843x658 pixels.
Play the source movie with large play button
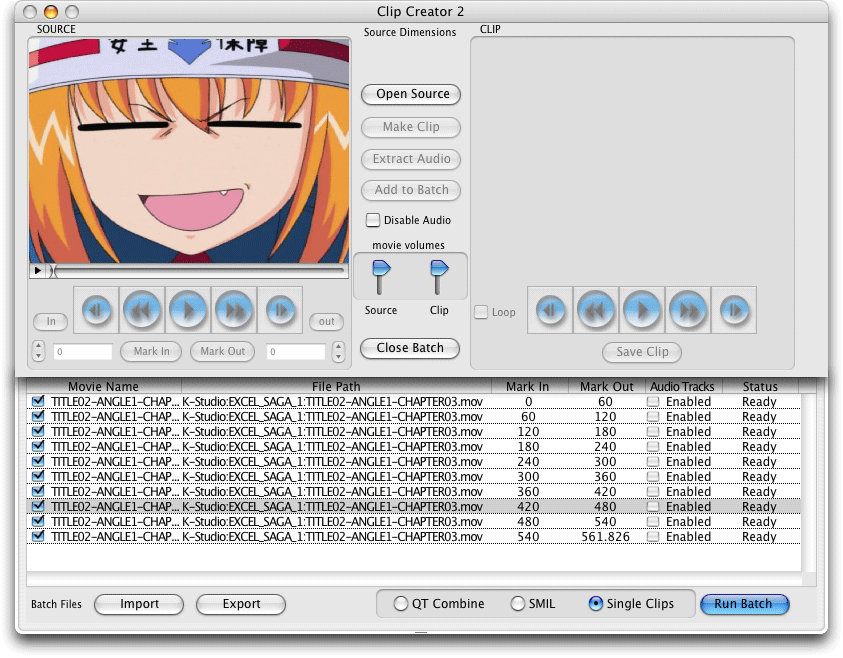(x=188, y=310)
